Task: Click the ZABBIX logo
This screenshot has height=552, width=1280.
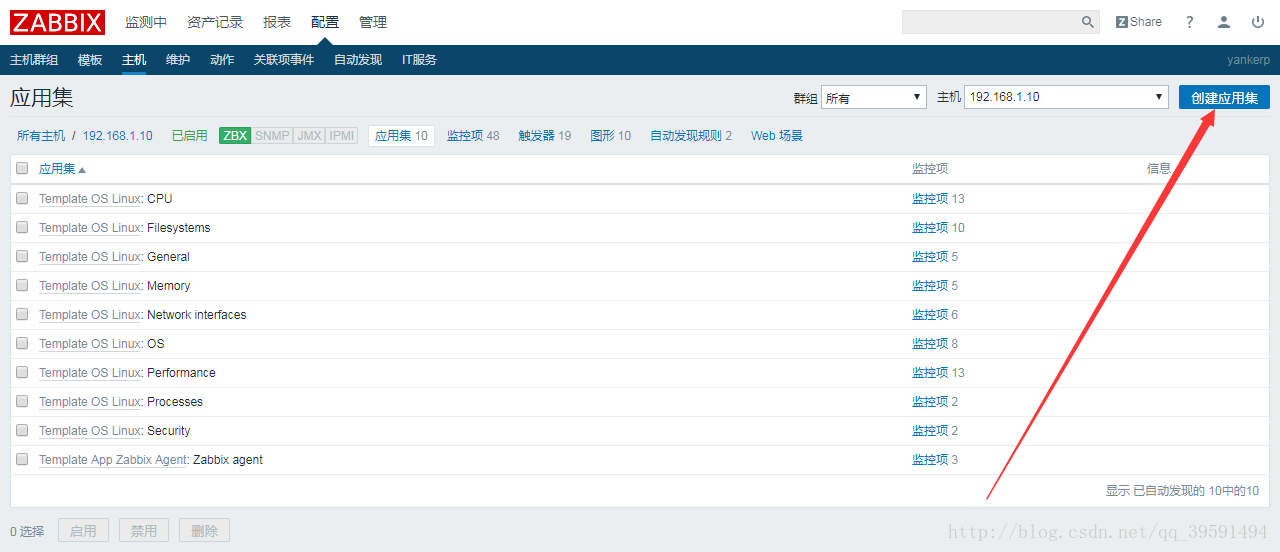Action: click(59, 22)
